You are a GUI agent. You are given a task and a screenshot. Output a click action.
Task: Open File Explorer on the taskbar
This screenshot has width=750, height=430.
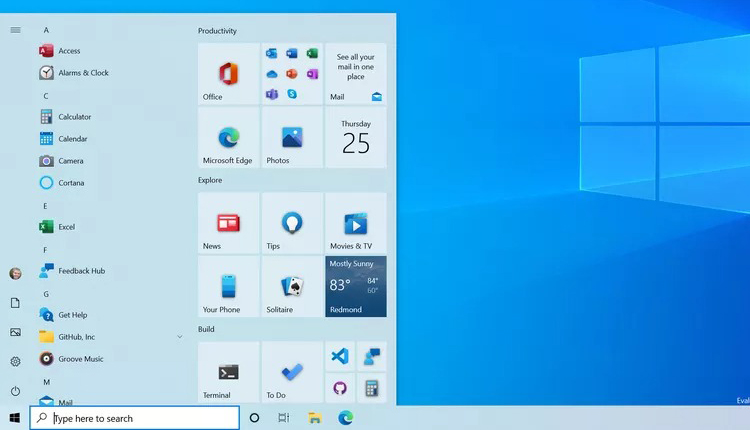click(314, 418)
